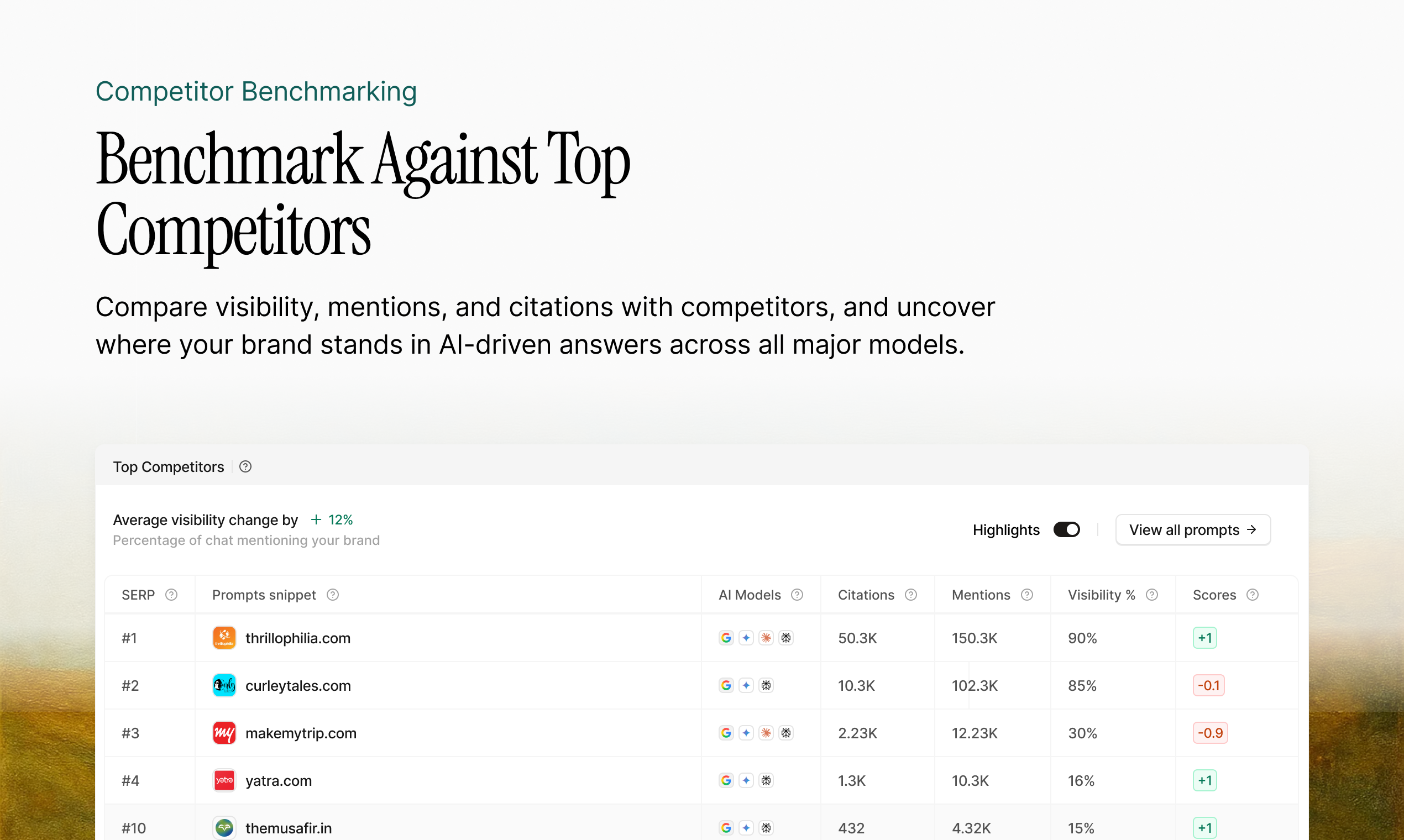The width and height of the screenshot is (1404, 840).
Task: Open View all prompts
Action: point(1193,530)
